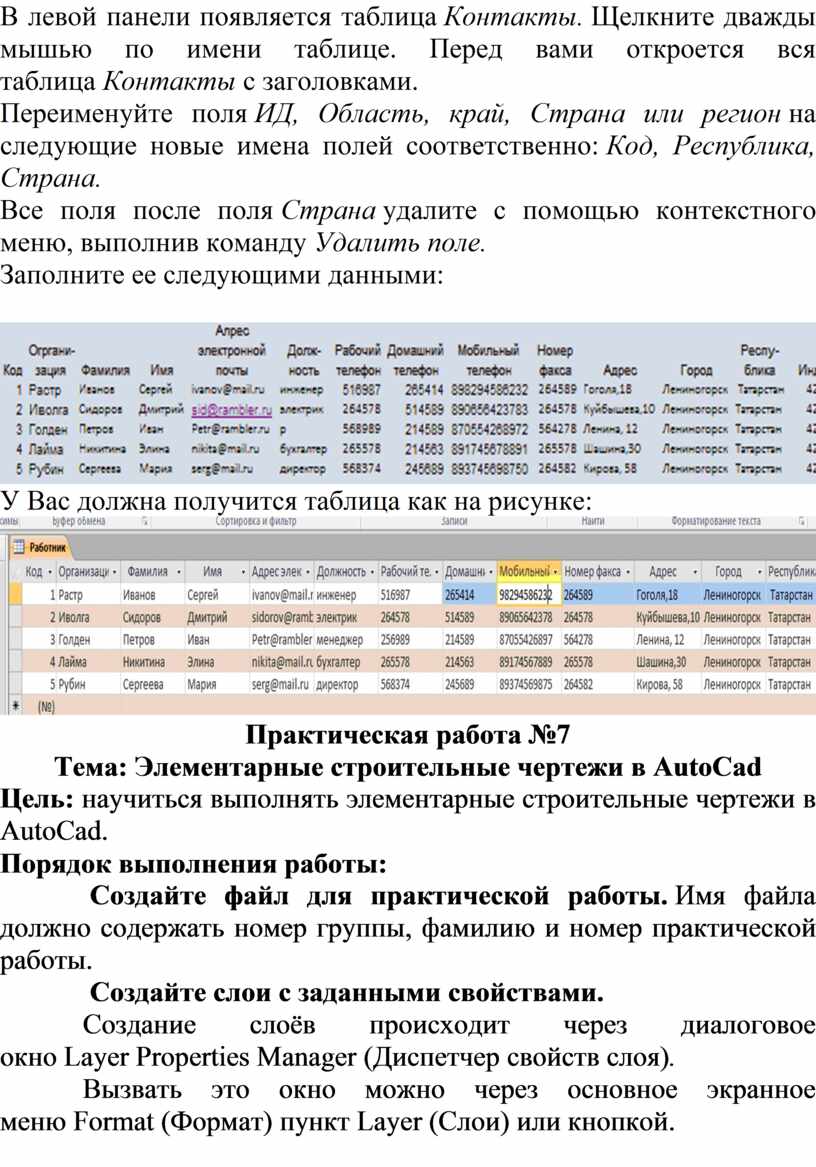Click the Куйбышева,10 address cell in Работник table
The height and width of the screenshot is (1167, 816).
point(668,617)
